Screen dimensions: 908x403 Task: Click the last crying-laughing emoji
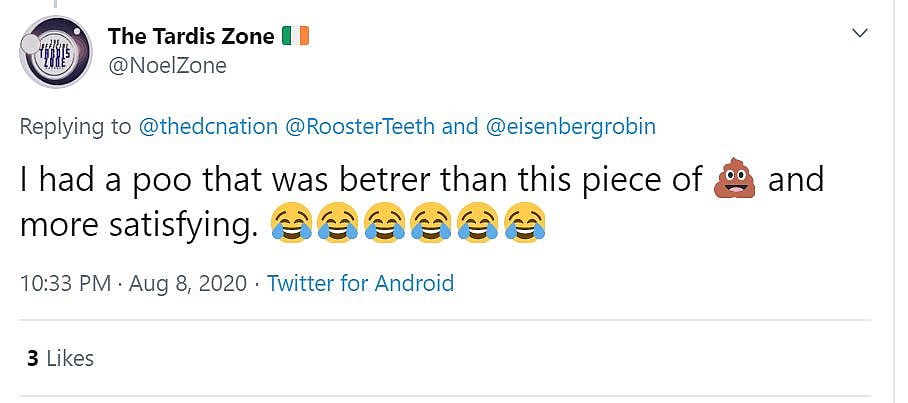coord(526,224)
